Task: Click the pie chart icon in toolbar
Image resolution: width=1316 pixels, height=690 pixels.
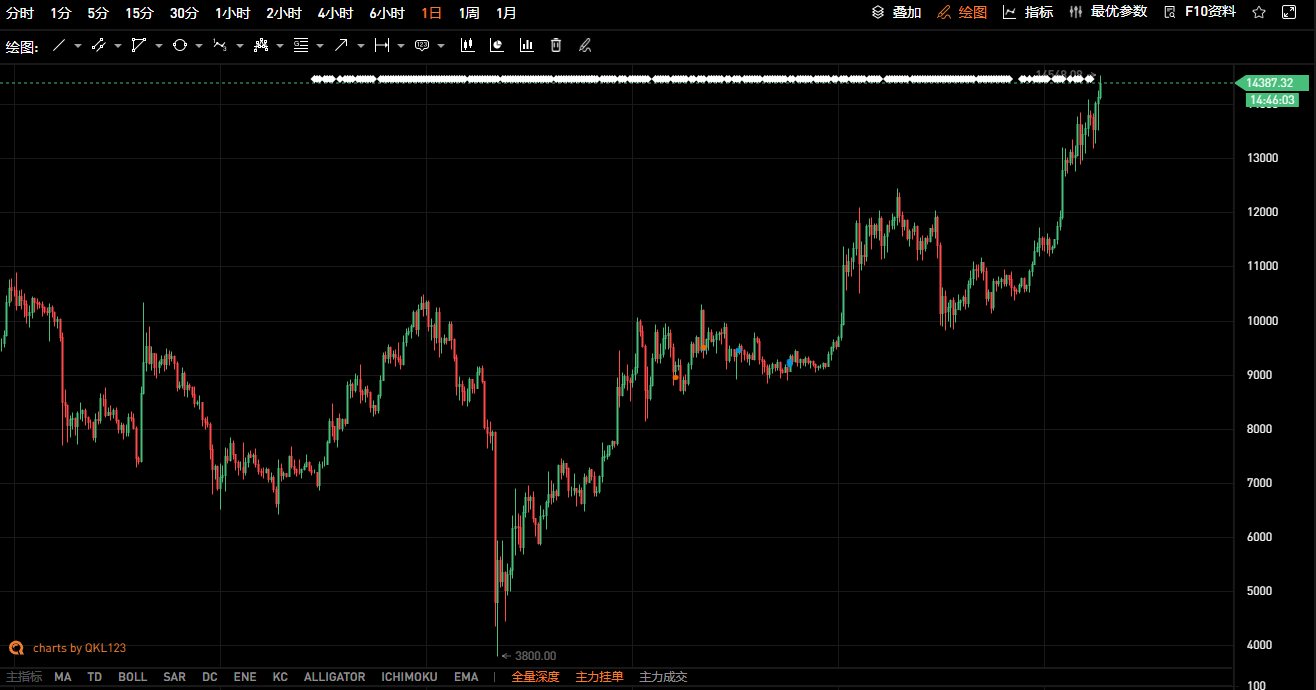Action: click(x=497, y=45)
